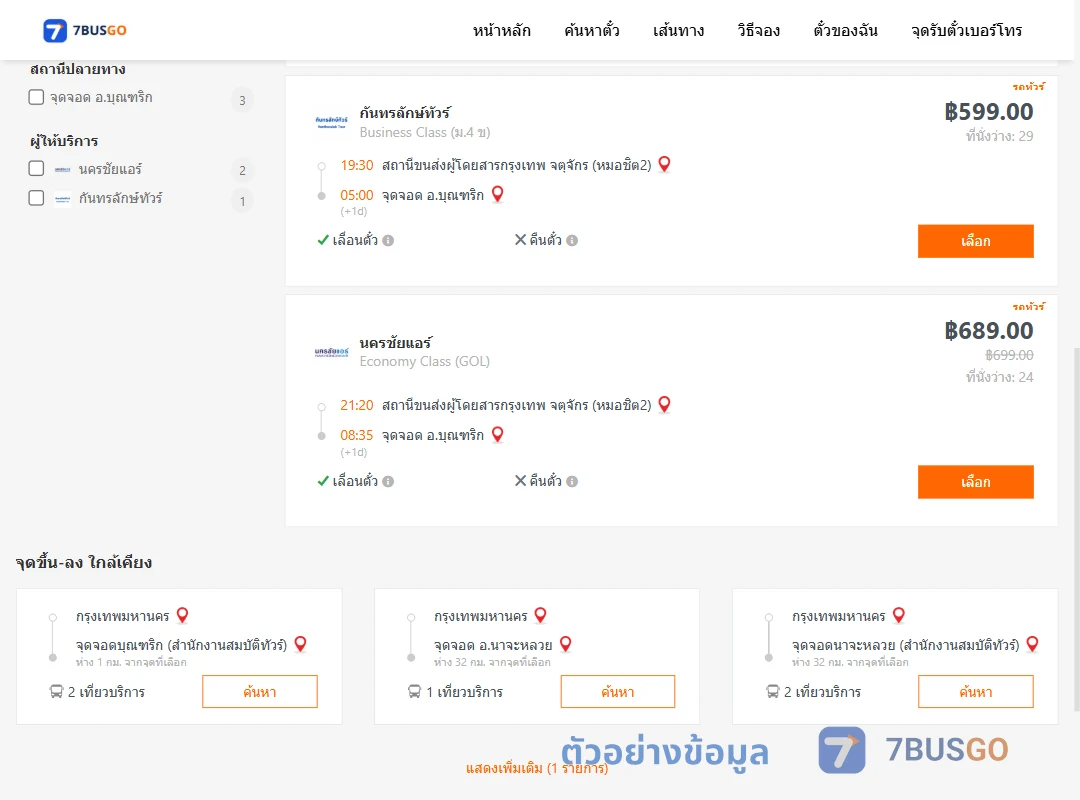Select the ฿689.00 นครชัยแอร์ trip
The height and width of the screenshot is (800, 1080).
975,482
